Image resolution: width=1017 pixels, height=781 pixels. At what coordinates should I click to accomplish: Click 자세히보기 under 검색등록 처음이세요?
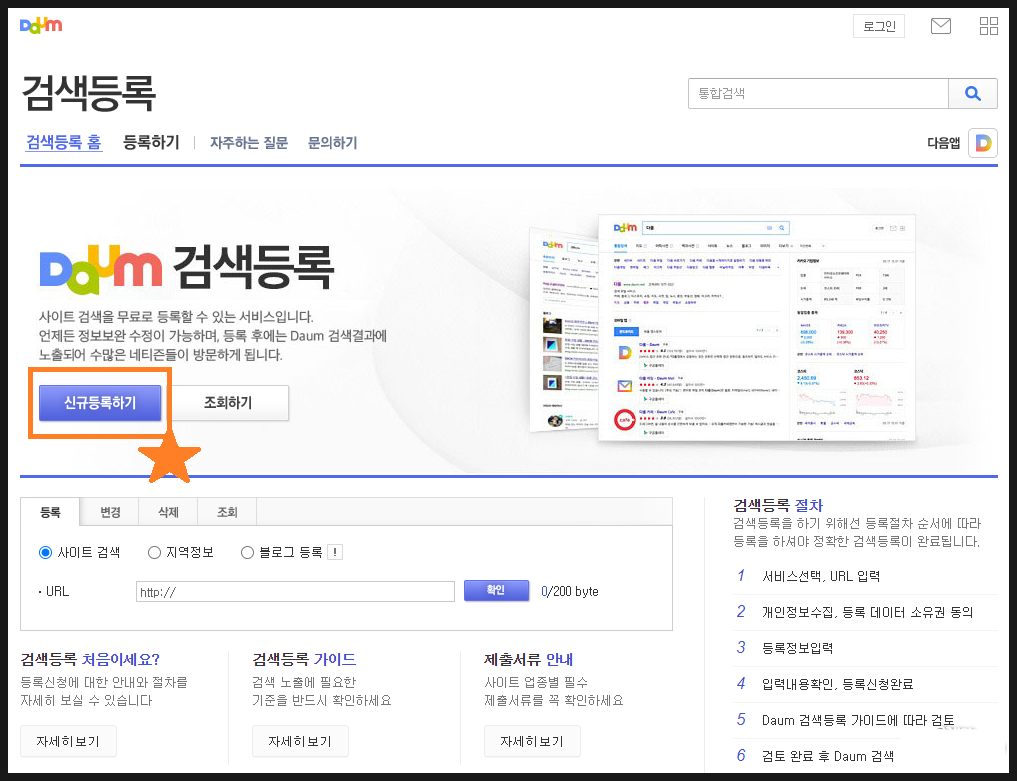point(68,741)
